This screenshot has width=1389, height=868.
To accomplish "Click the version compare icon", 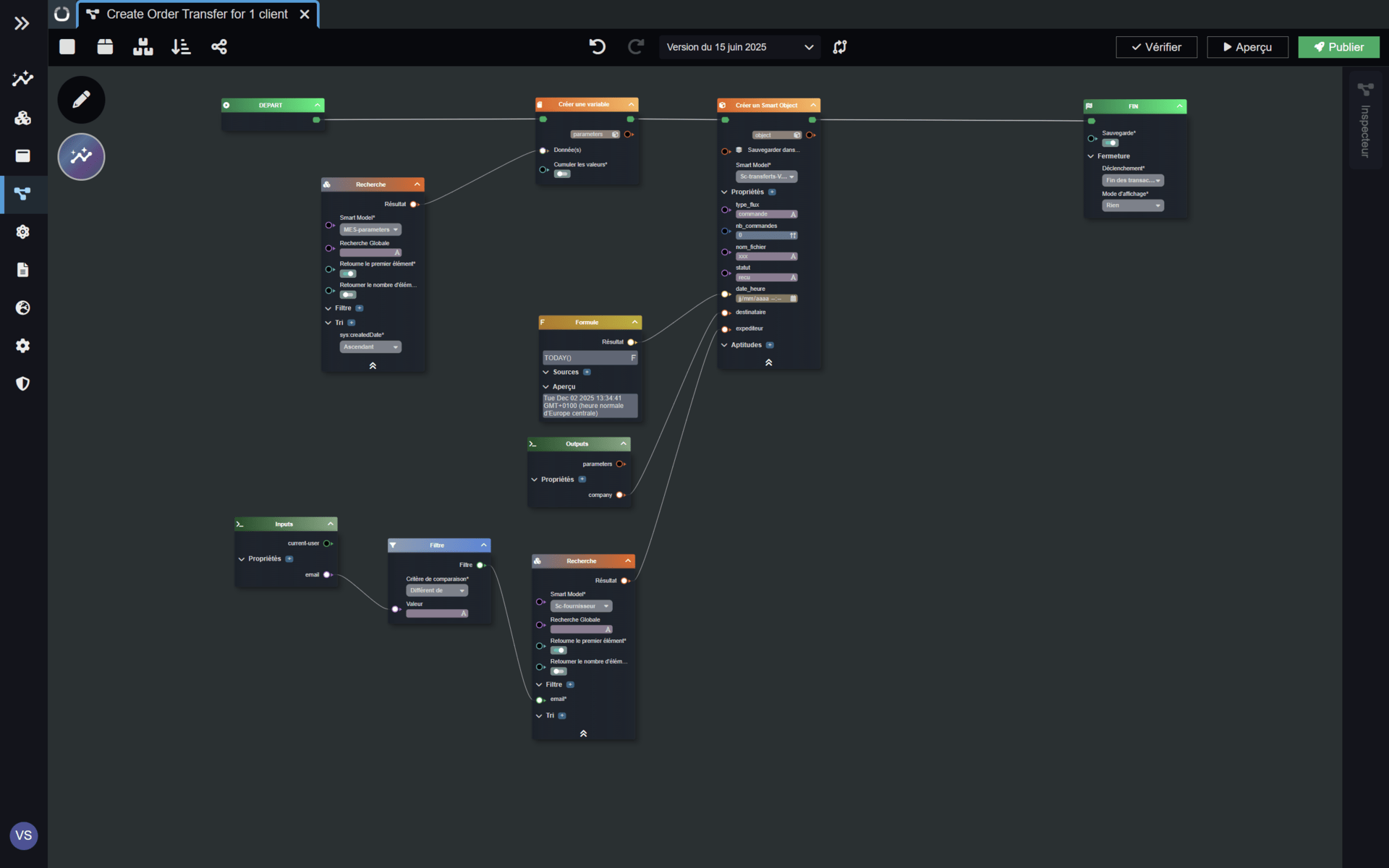I will click(839, 47).
